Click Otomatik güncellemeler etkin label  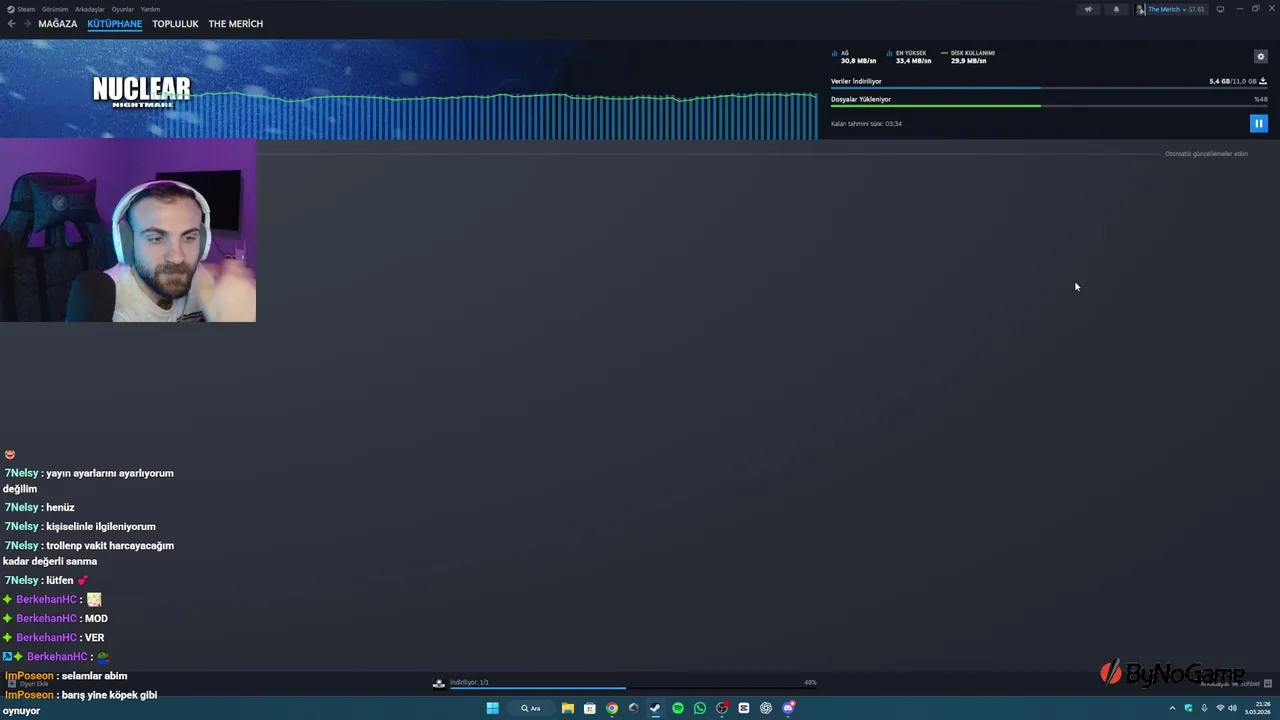point(1206,154)
